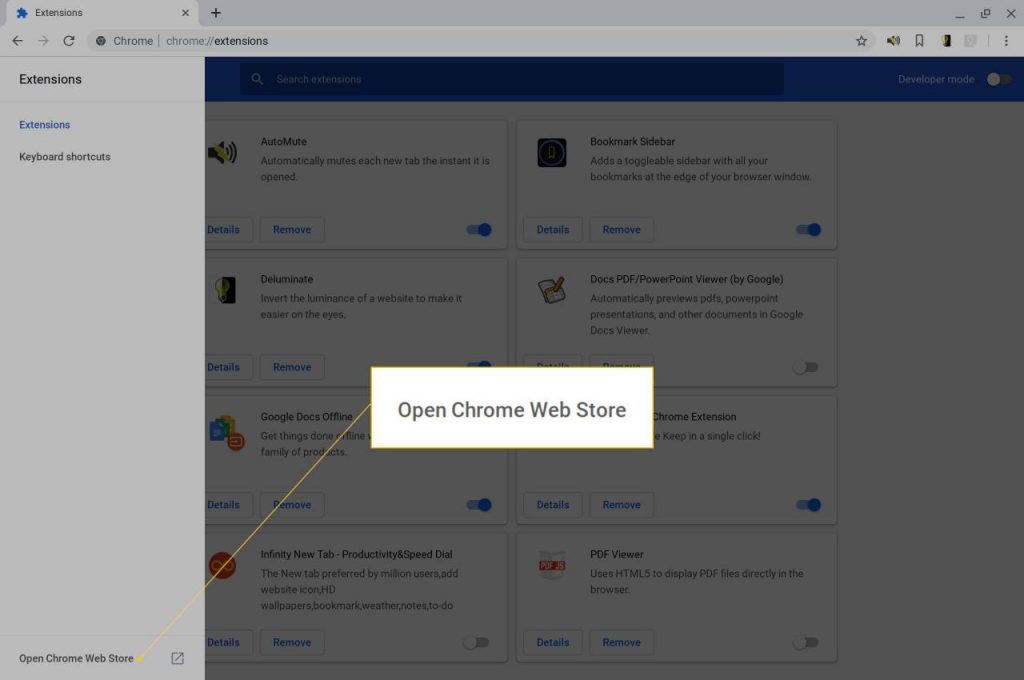Enable the PDF Viewer toggle
This screenshot has height=680, width=1024.
(805, 642)
